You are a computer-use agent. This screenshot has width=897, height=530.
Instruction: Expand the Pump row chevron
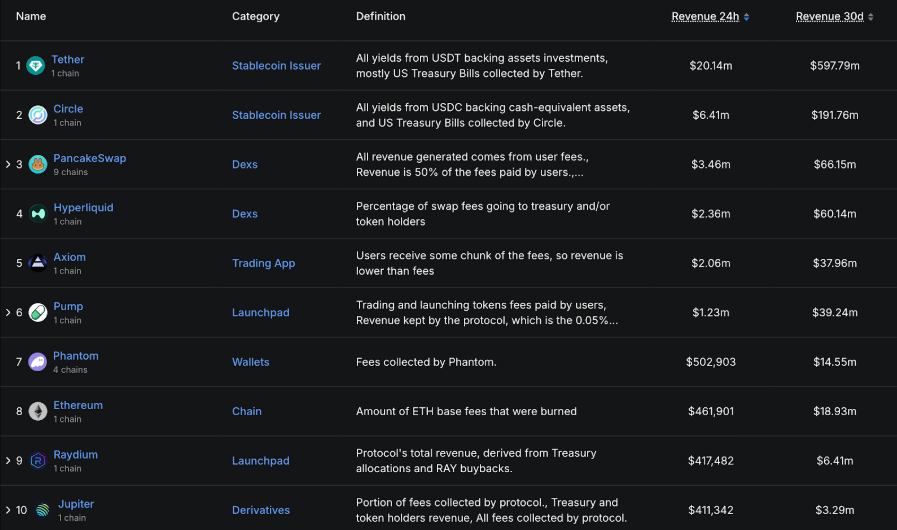click(8, 312)
